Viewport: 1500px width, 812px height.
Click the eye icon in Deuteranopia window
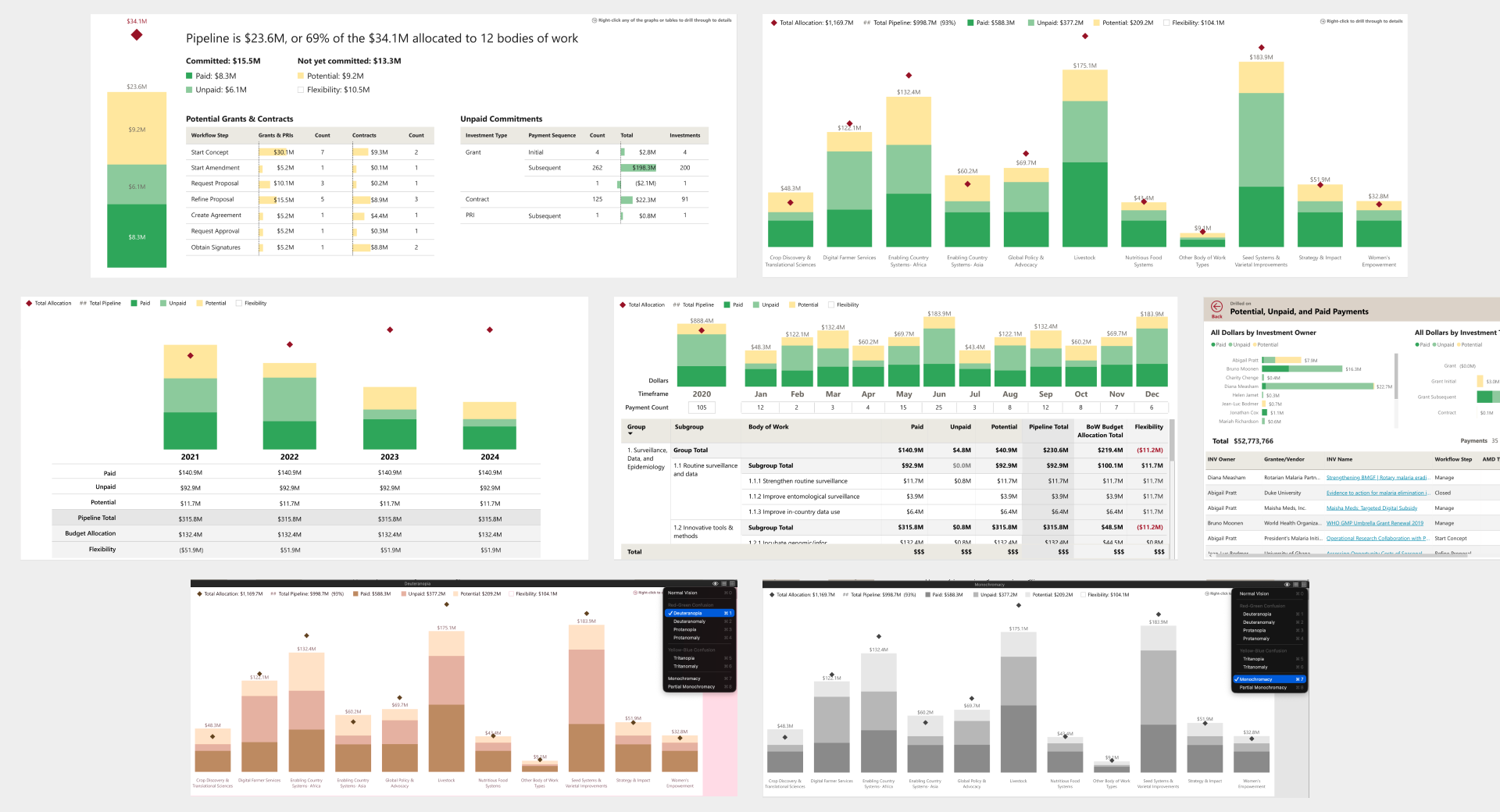point(715,583)
